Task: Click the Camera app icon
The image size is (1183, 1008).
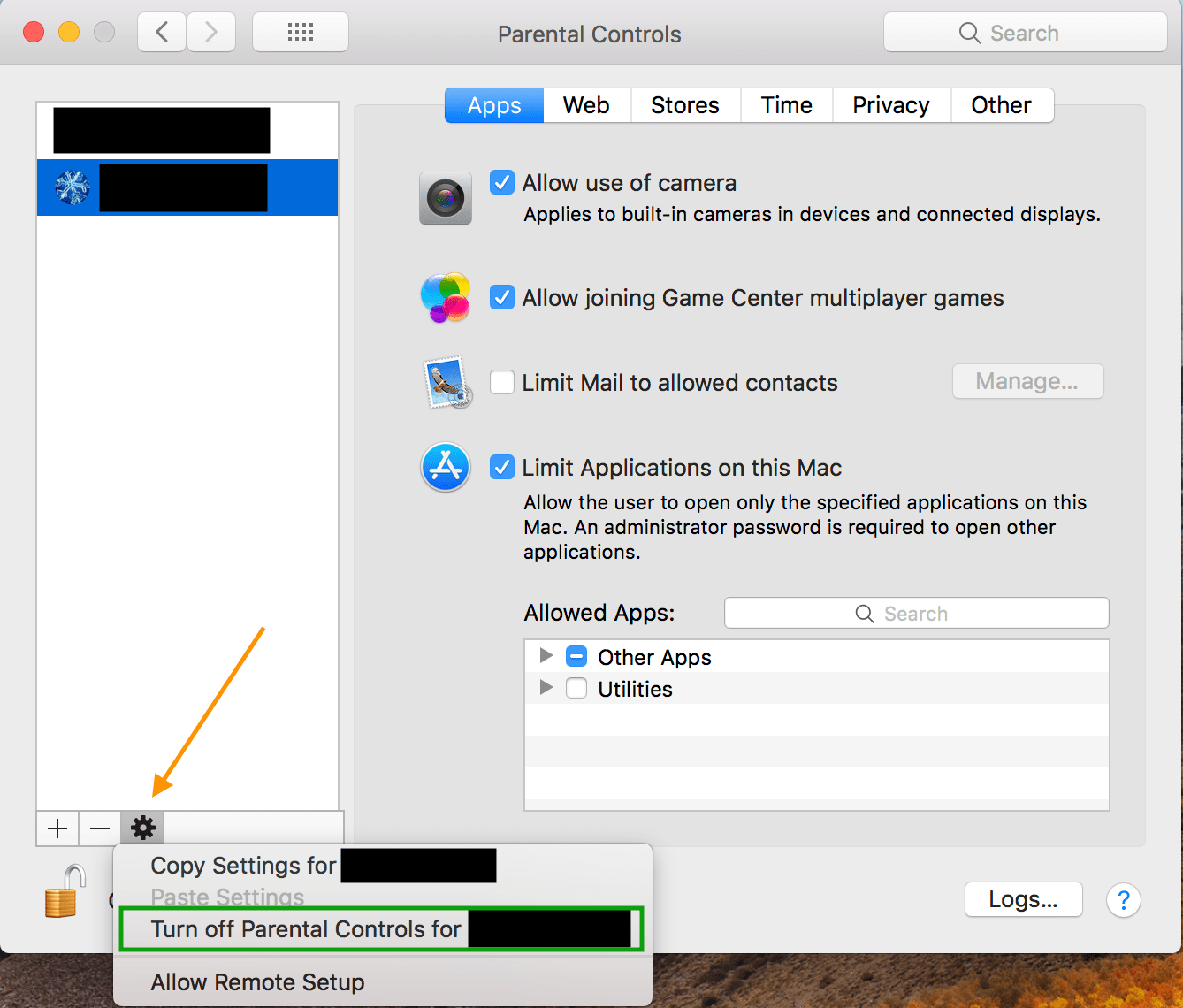Action: click(445, 197)
